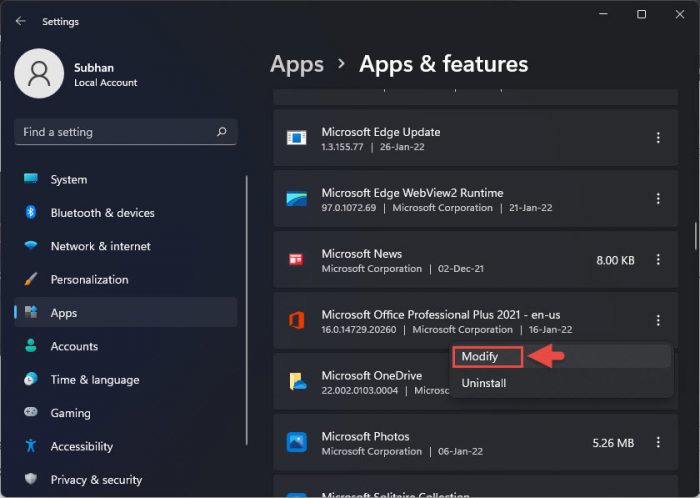Open more options for Microsoft News
The image size is (700, 498).
658,260
